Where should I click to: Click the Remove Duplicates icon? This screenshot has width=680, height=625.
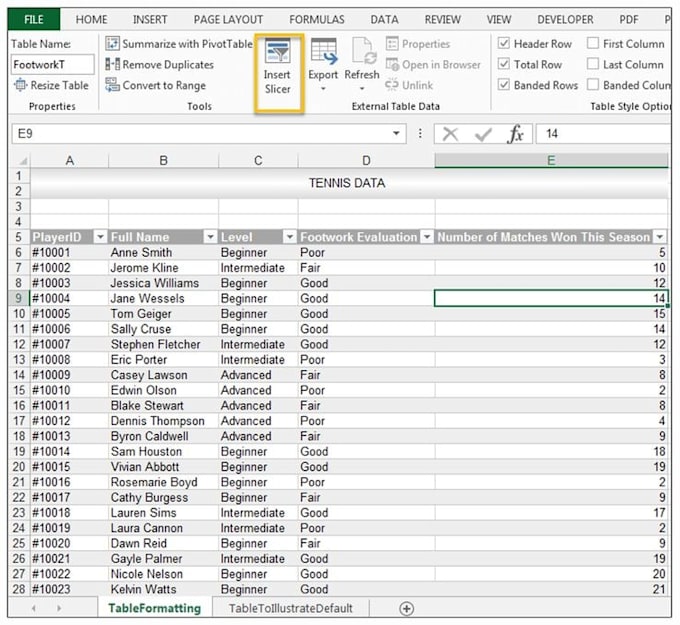click(112, 65)
